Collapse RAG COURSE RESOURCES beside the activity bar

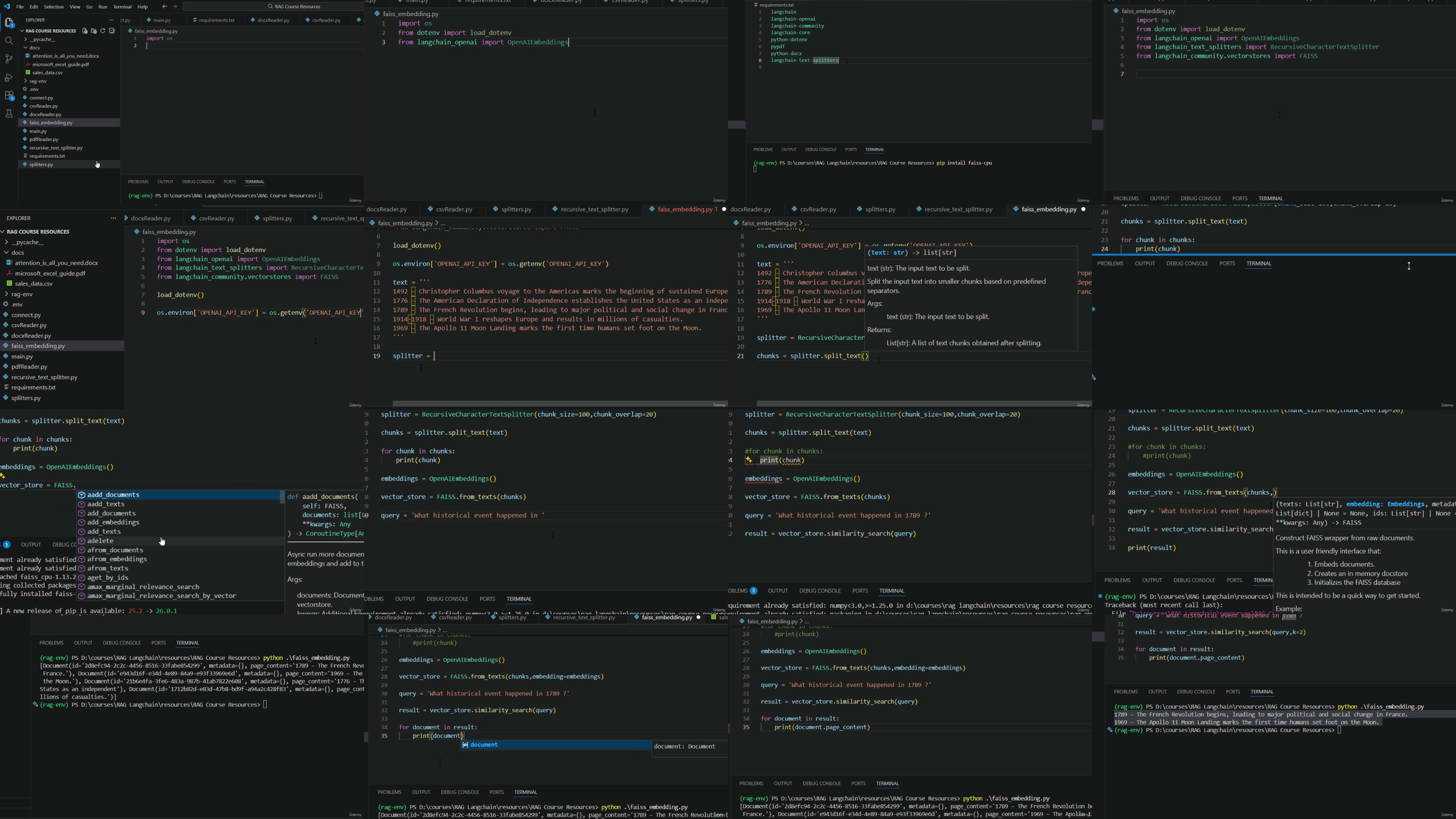pyautogui.click(x=22, y=31)
